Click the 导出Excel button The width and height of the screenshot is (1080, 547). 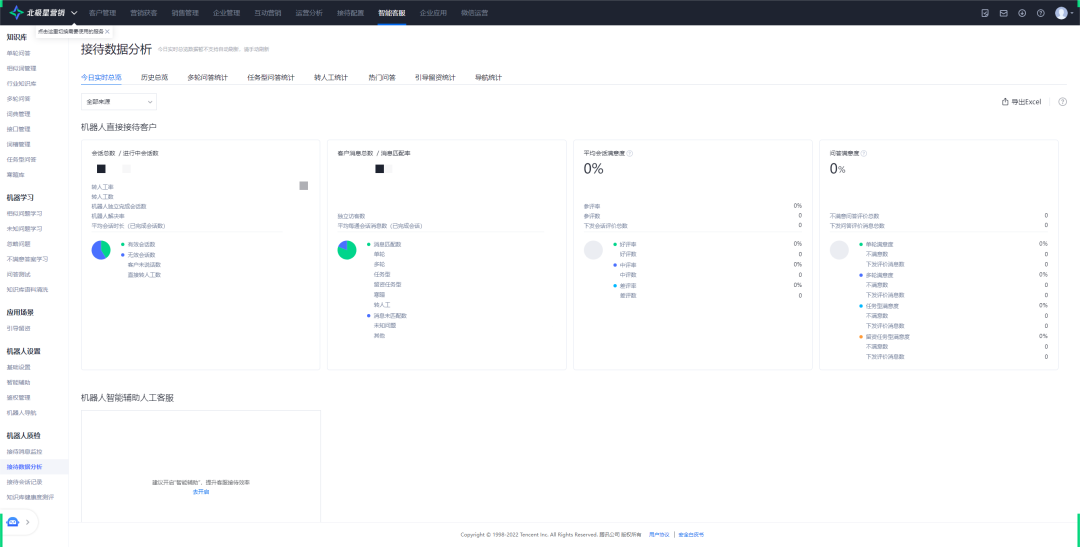1021,102
